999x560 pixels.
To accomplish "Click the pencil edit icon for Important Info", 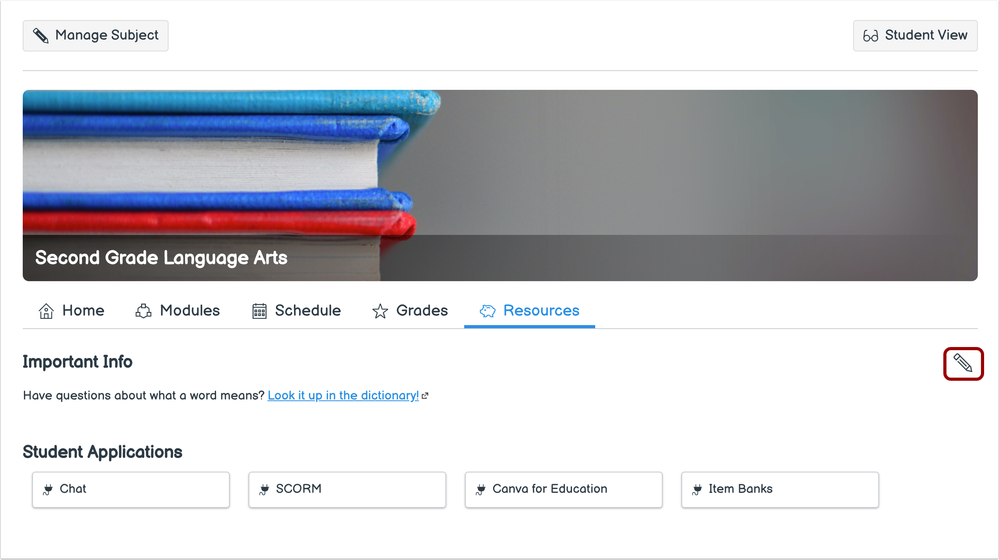I will tap(963, 363).
